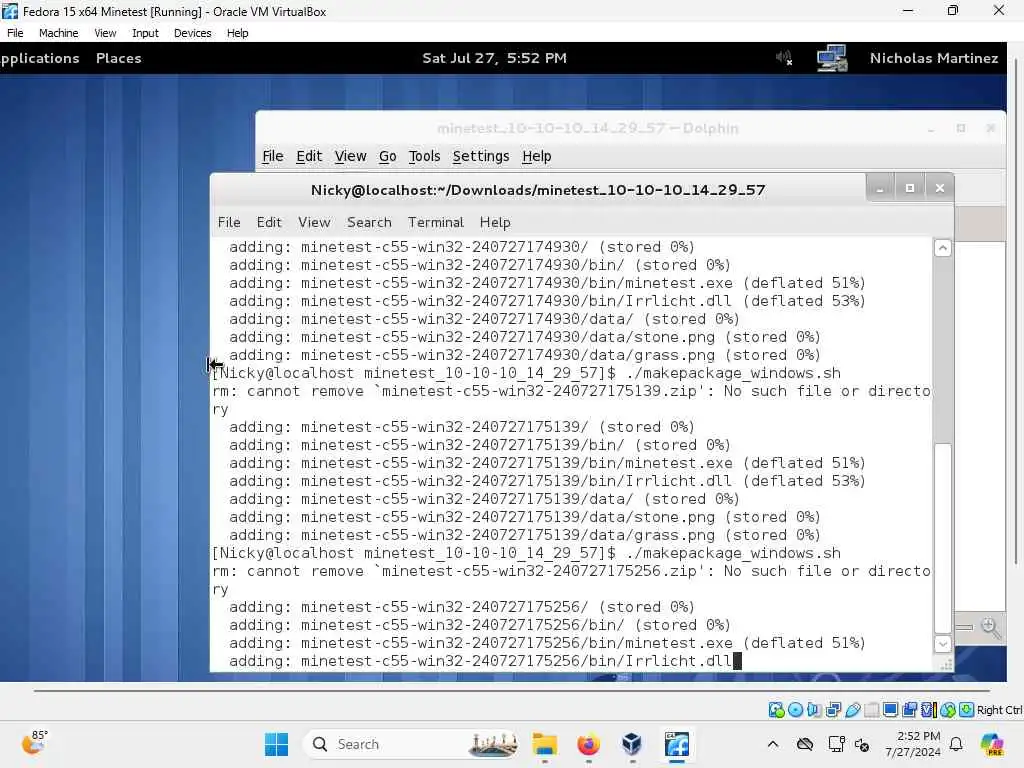This screenshot has height=768, width=1024.
Task: Click the network connection tray icon
Action: pyautogui.click(x=836, y=744)
